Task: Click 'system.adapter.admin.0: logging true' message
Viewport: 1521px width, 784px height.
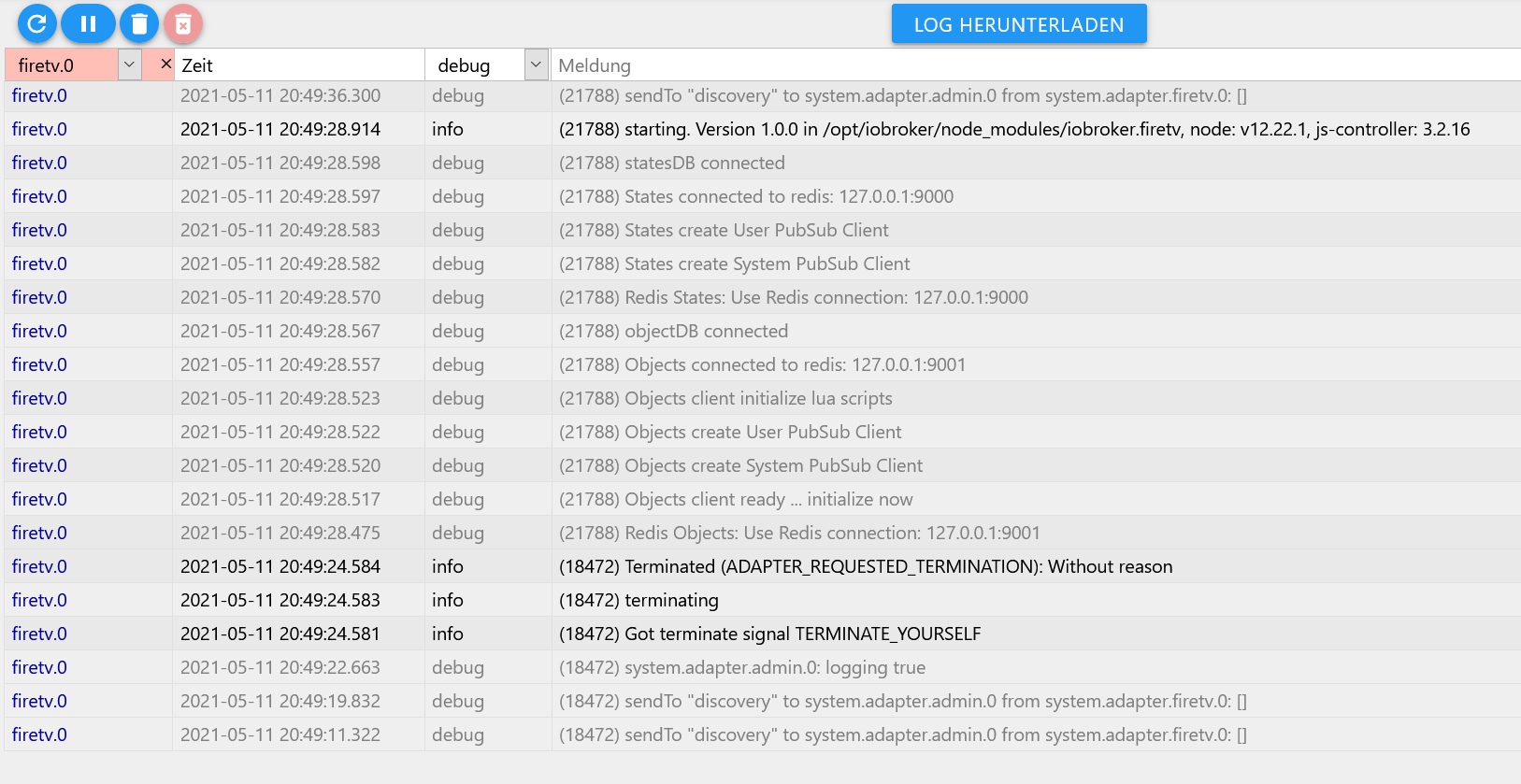Action: coord(742,667)
